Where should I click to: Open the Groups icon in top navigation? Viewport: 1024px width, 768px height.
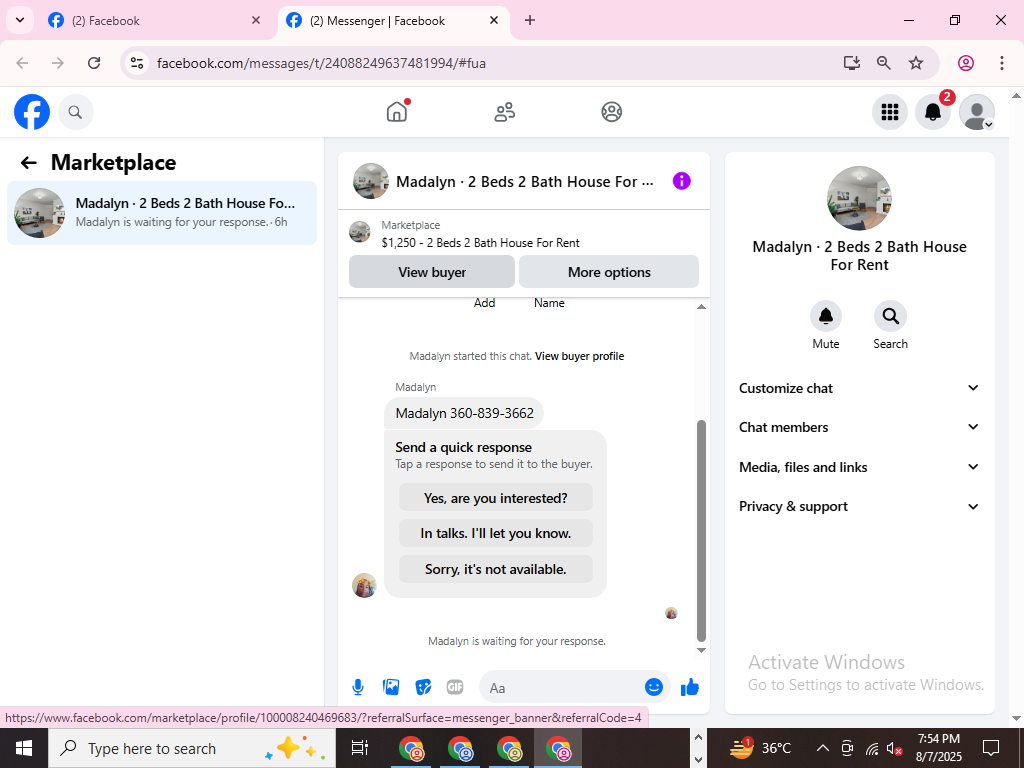[611, 112]
